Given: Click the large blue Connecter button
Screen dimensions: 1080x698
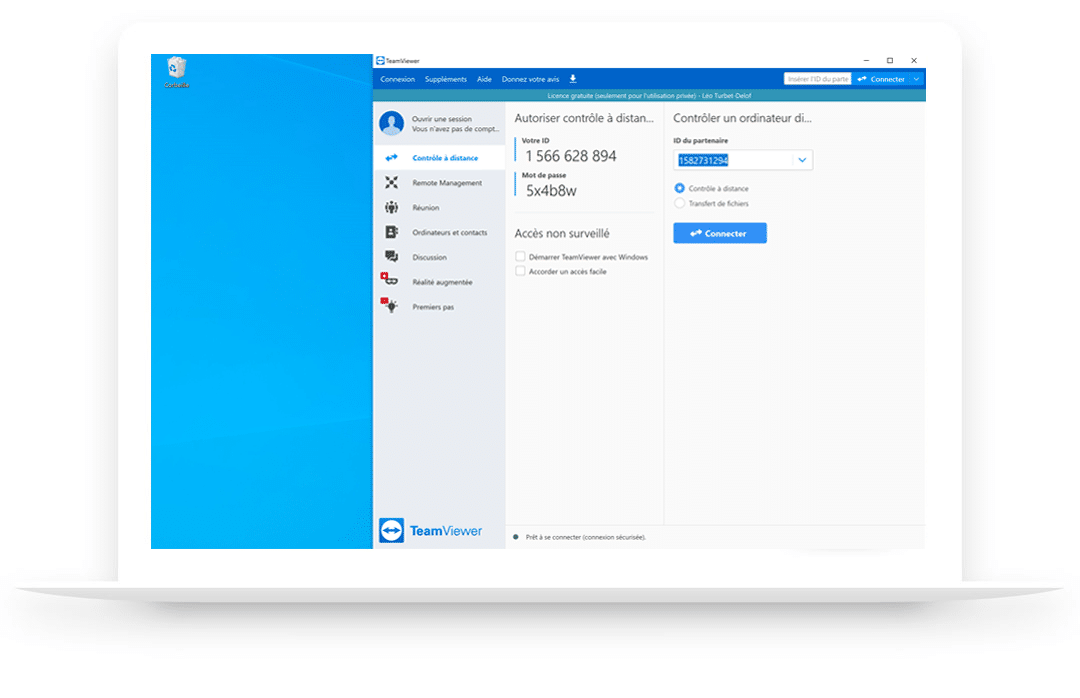Looking at the screenshot, I should click(720, 233).
